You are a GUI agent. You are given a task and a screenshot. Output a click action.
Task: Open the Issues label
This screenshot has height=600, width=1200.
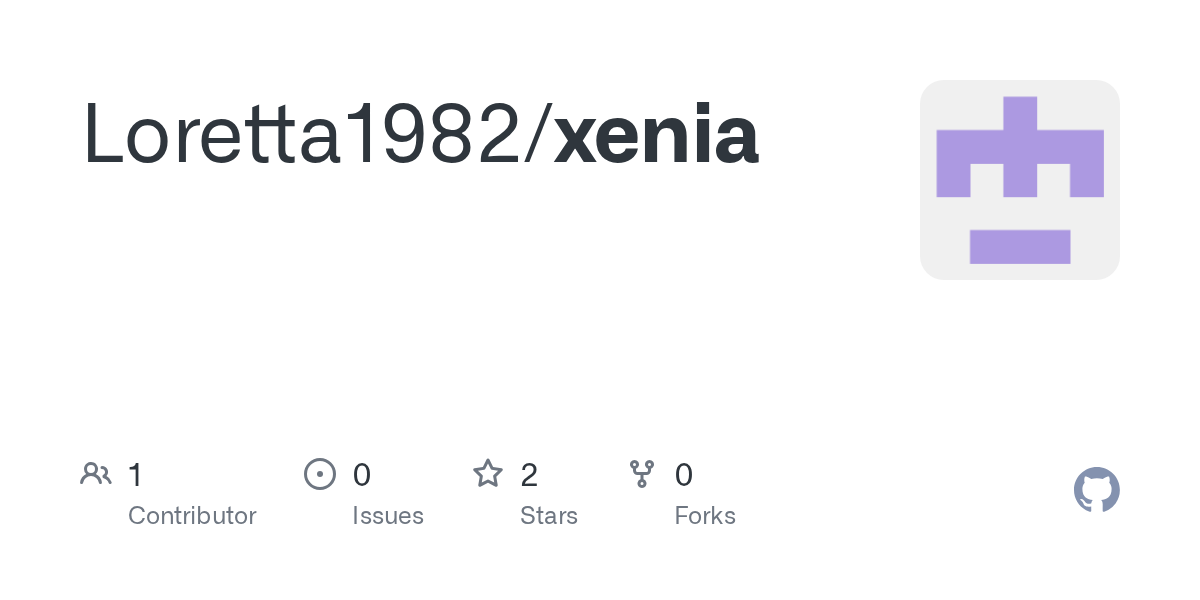(x=388, y=516)
